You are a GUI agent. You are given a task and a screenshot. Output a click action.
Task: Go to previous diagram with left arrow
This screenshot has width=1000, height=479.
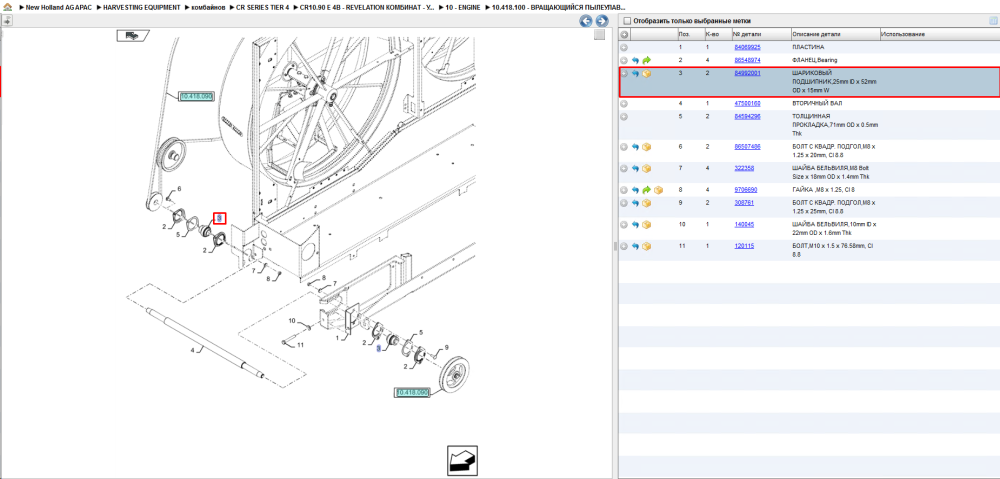point(585,21)
